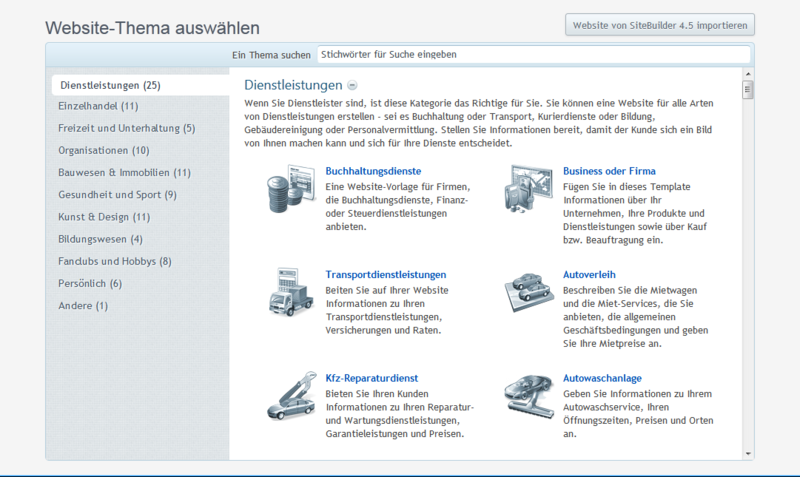Select Einzelhandel (11) category
This screenshot has width=800, height=477.
[98, 106]
